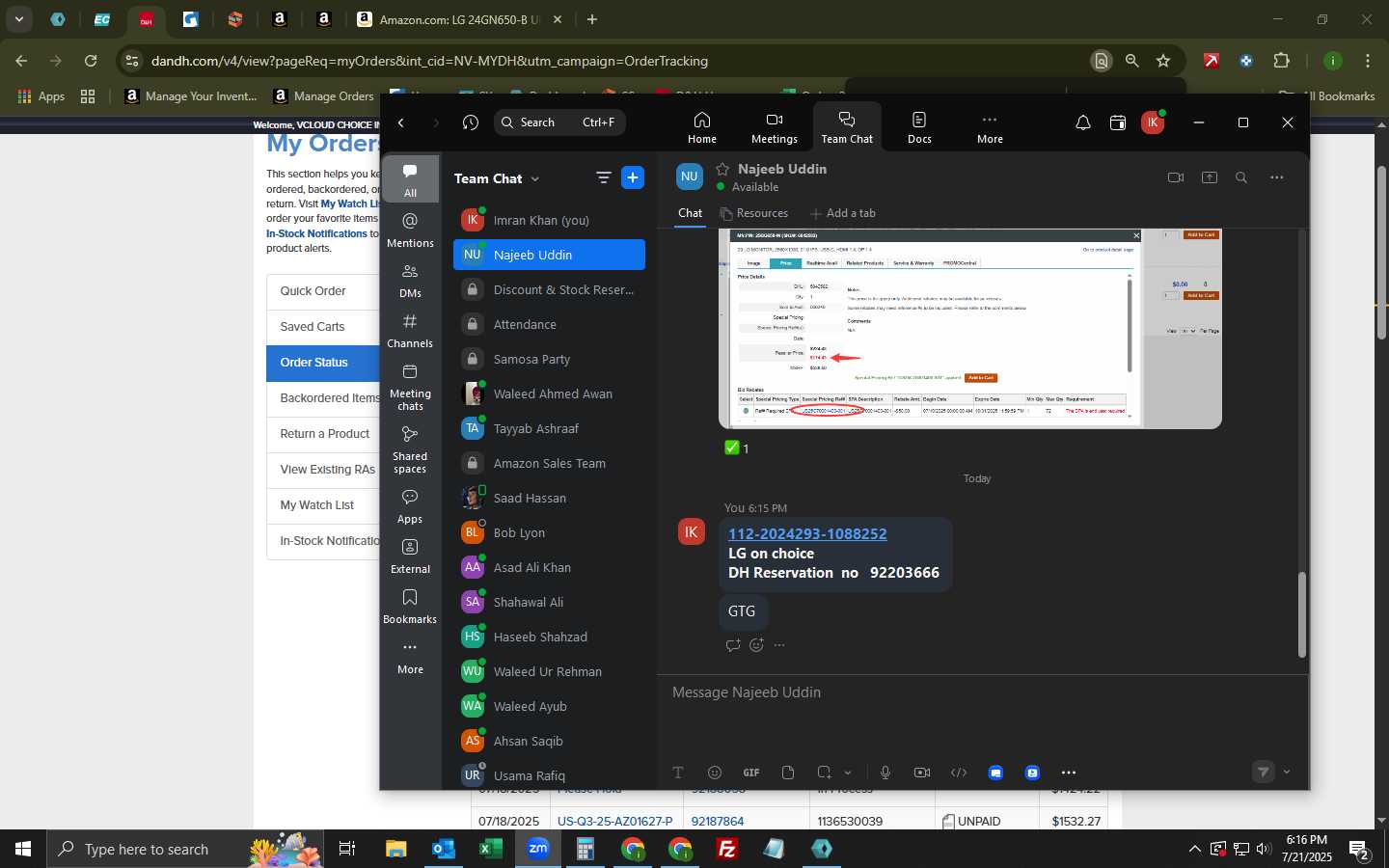Open chat header more options ellipsis

click(x=1276, y=177)
